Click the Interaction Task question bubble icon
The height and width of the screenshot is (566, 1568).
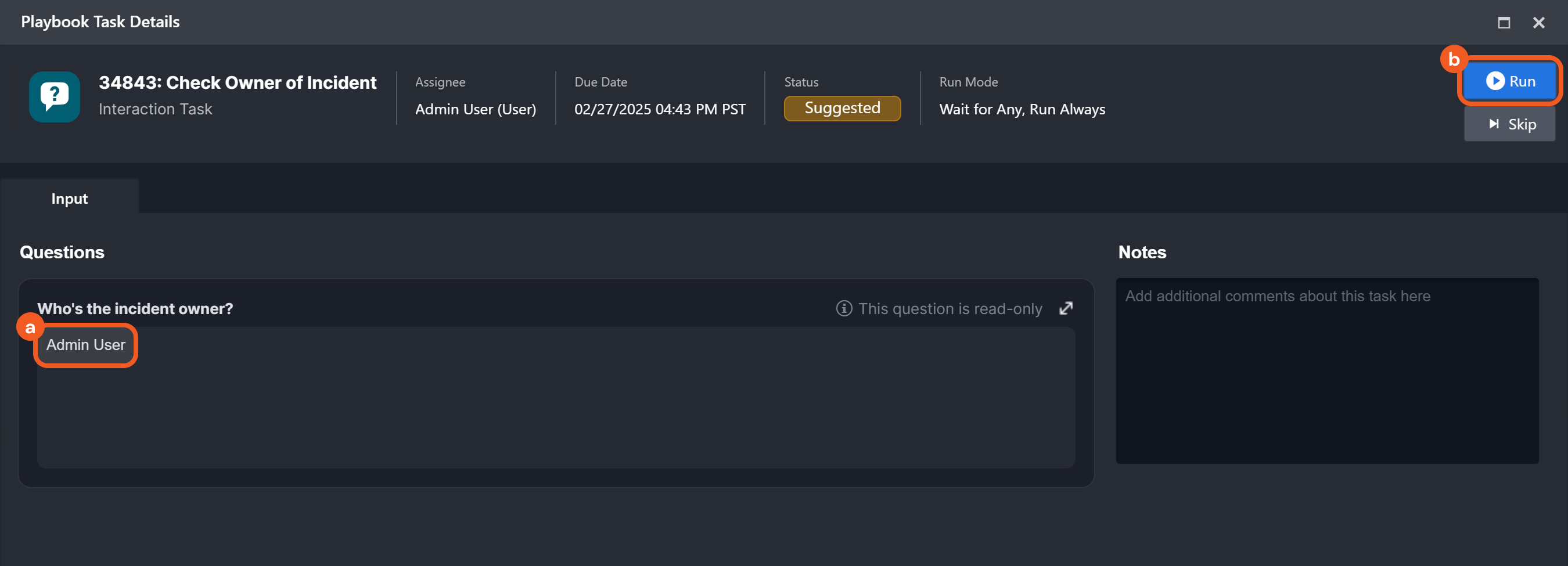[54, 97]
